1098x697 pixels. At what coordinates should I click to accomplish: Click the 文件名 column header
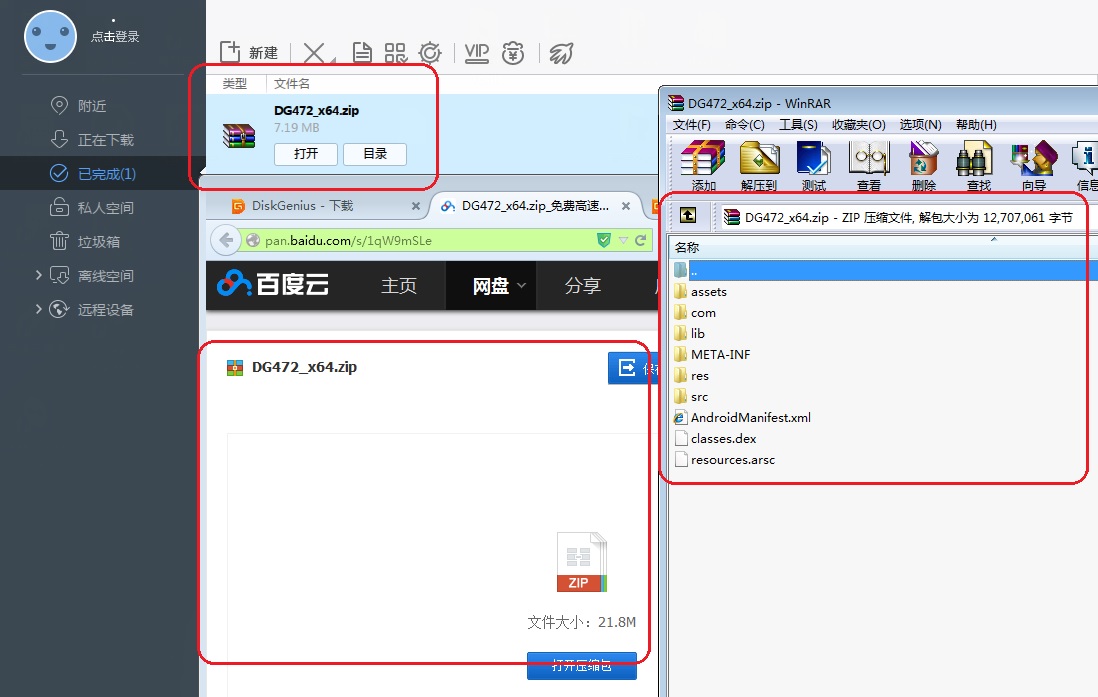(291, 84)
